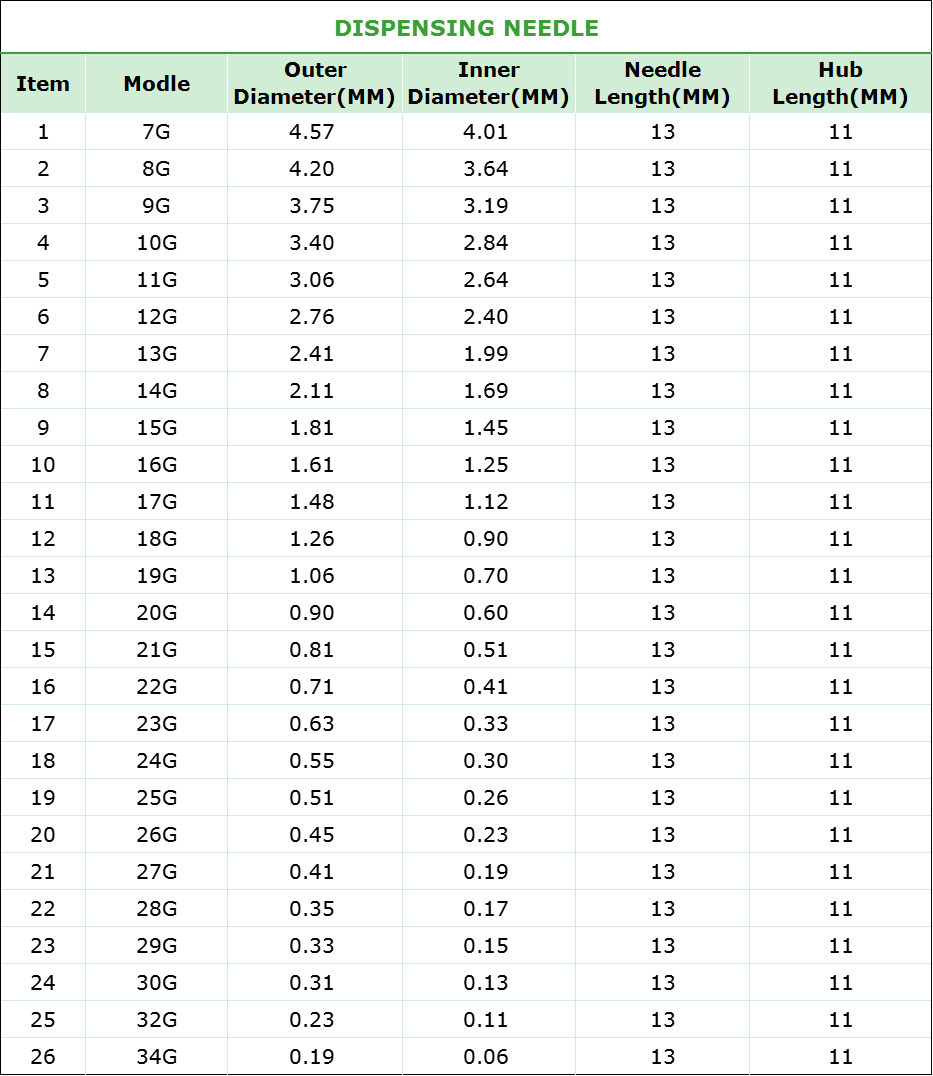Select the 16G model cell

(157, 465)
